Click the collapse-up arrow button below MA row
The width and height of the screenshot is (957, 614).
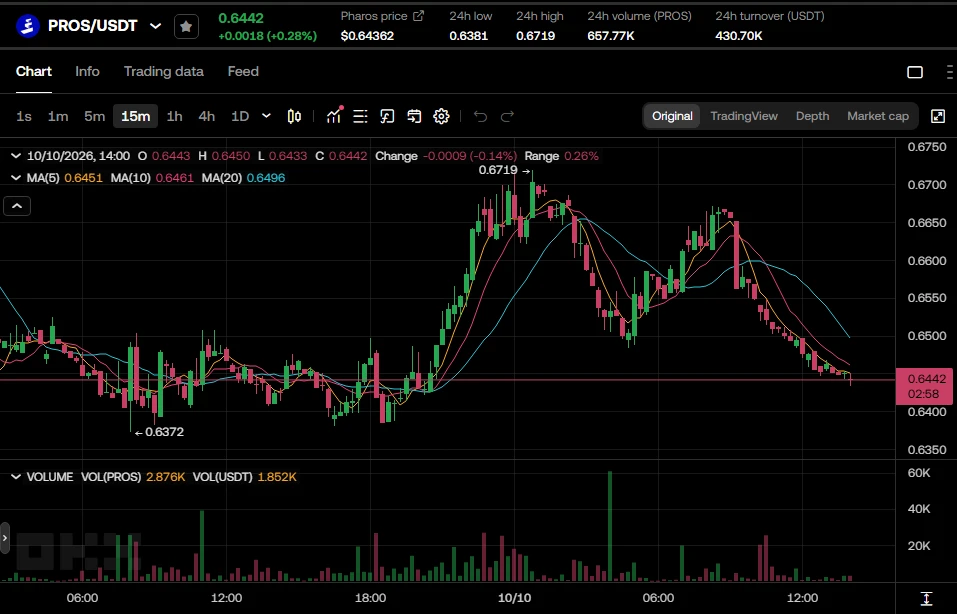17,206
